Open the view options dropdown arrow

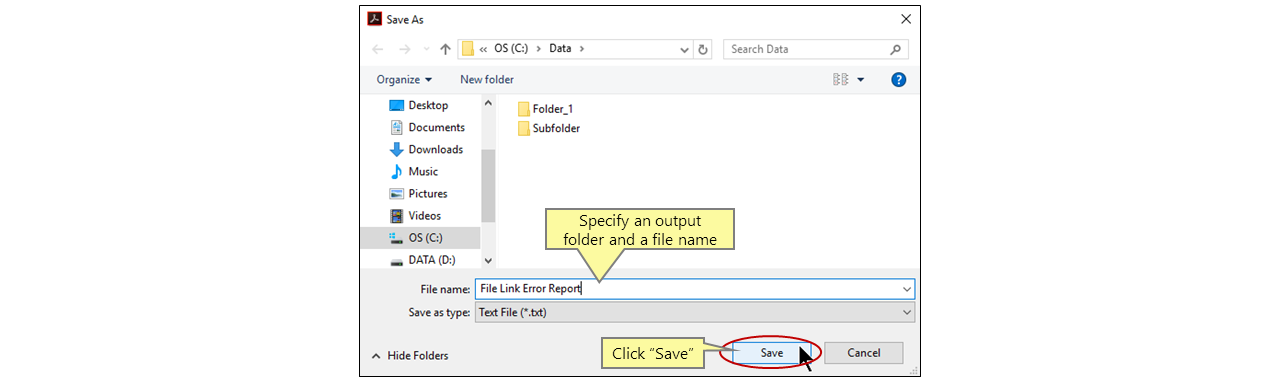(x=861, y=79)
